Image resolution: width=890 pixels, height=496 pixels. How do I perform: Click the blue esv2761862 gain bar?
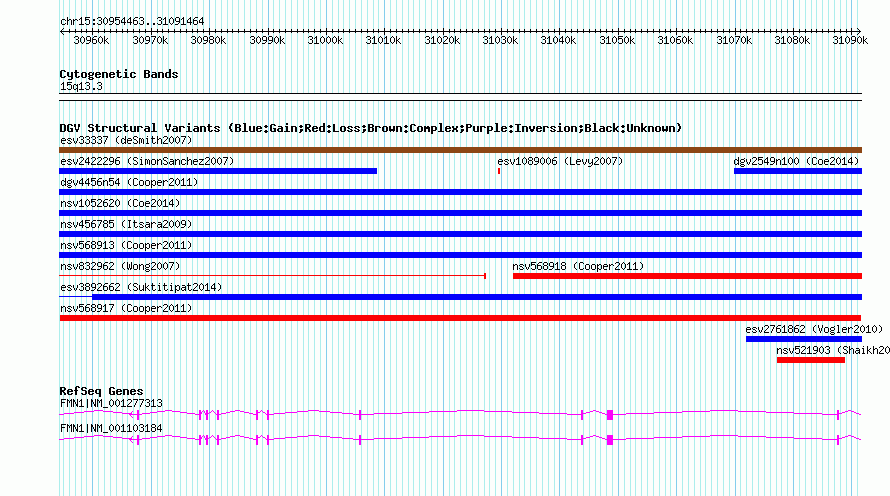804,339
